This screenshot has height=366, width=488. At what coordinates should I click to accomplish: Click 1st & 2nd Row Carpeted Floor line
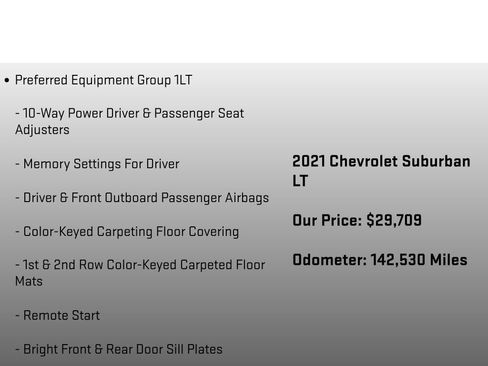(140, 265)
